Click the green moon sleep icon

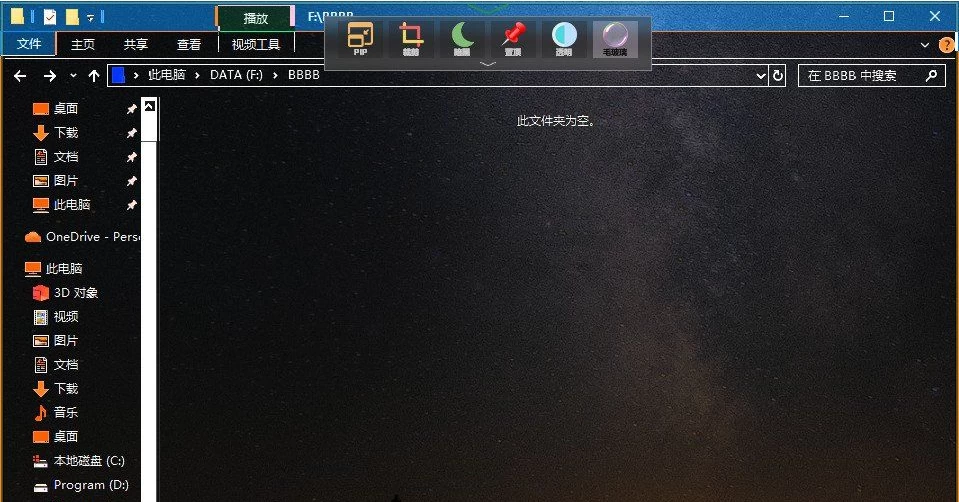pyautogui.click(x=462, y=38)
